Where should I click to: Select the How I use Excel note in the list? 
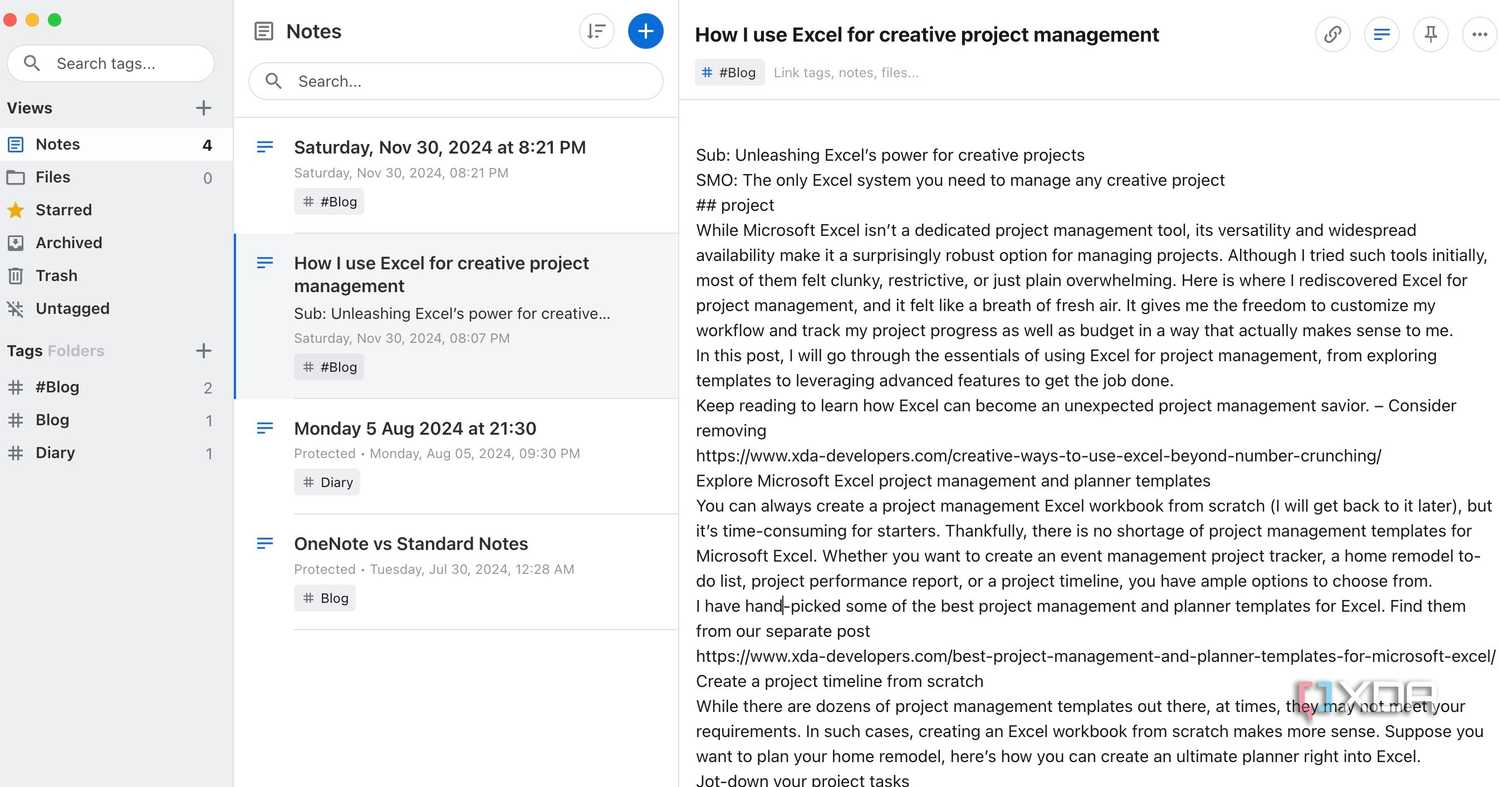coord(457,316)
